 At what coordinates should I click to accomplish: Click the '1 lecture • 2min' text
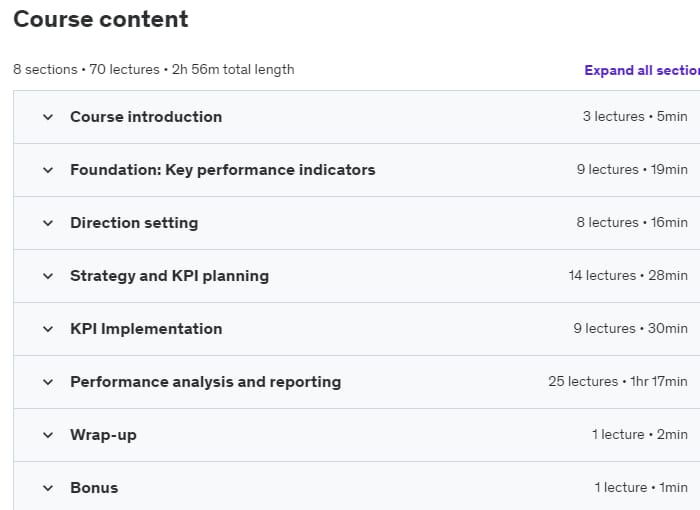coord(640,435)
